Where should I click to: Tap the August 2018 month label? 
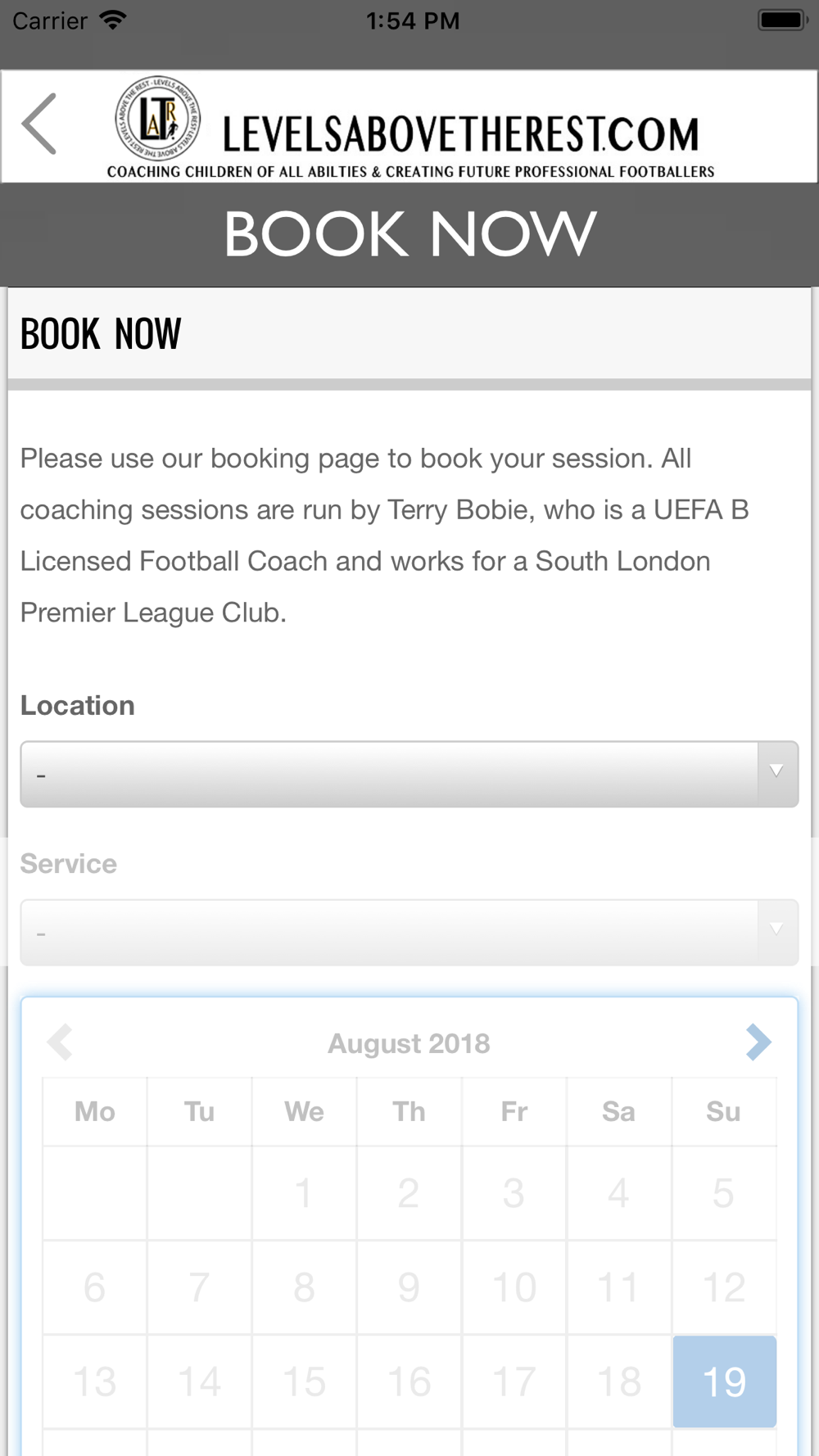[409, 1043]
